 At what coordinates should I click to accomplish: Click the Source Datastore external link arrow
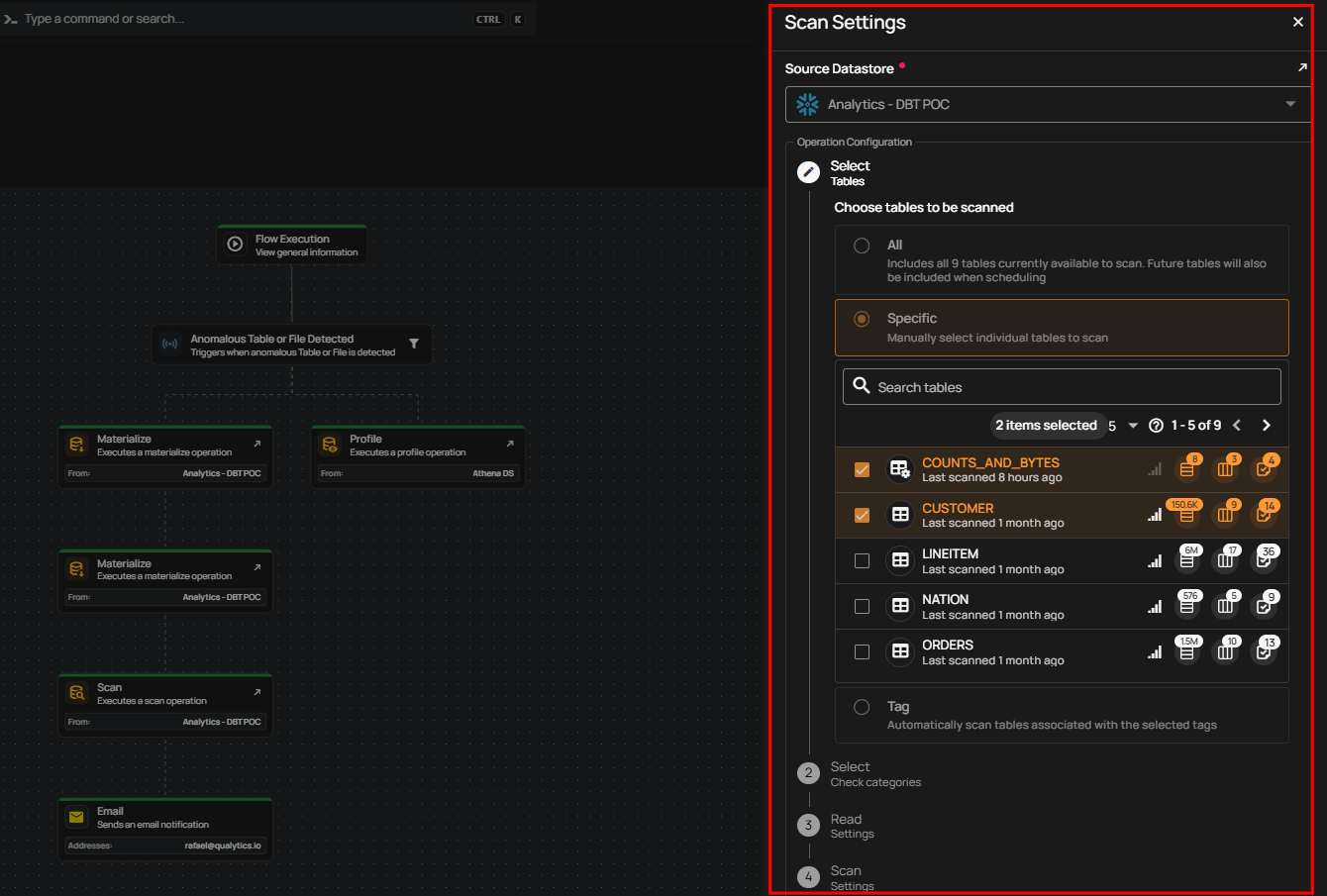[1302, 68]
